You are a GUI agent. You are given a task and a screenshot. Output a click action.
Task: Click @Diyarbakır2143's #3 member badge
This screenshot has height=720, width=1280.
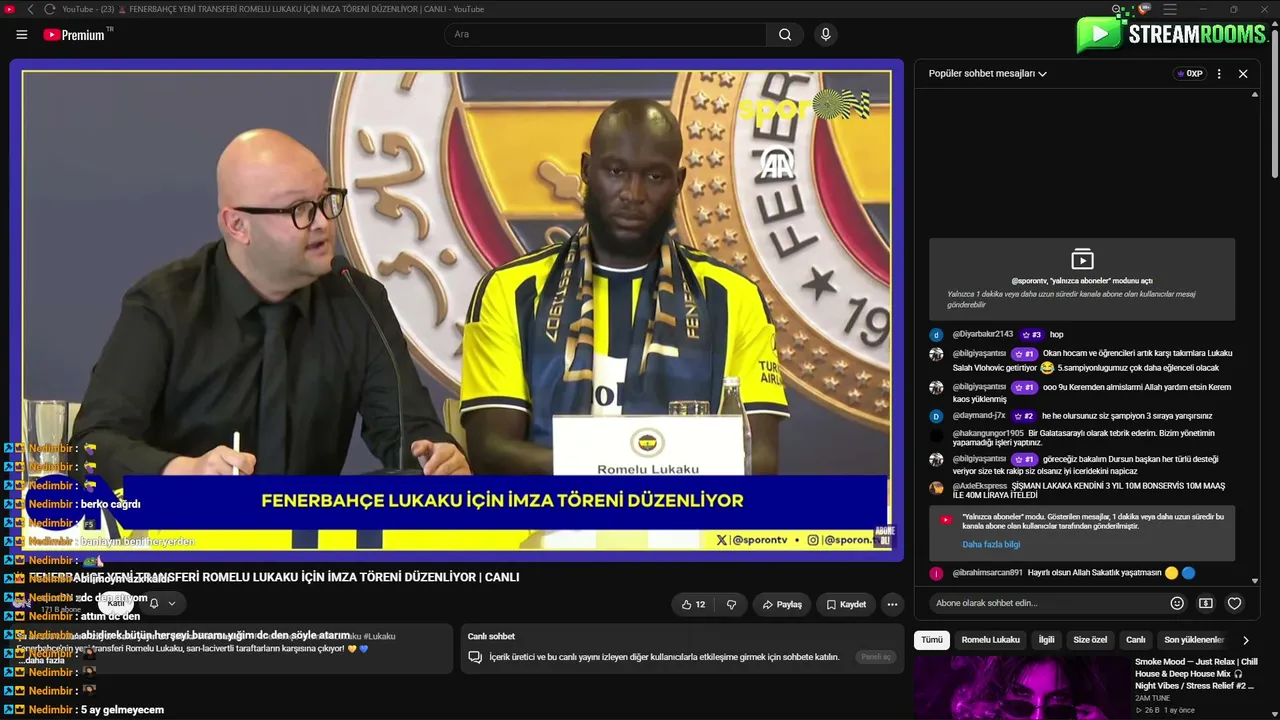[1032, 335]
